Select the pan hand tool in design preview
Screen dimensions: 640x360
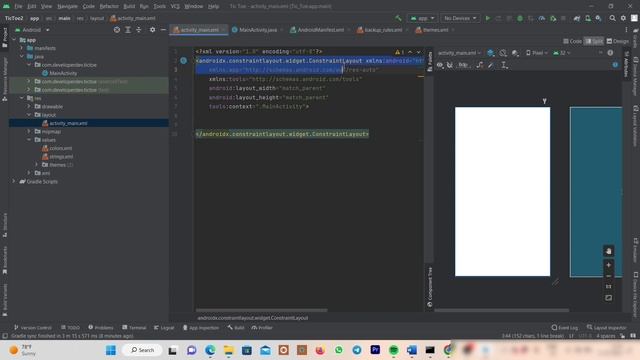(608, 251)
